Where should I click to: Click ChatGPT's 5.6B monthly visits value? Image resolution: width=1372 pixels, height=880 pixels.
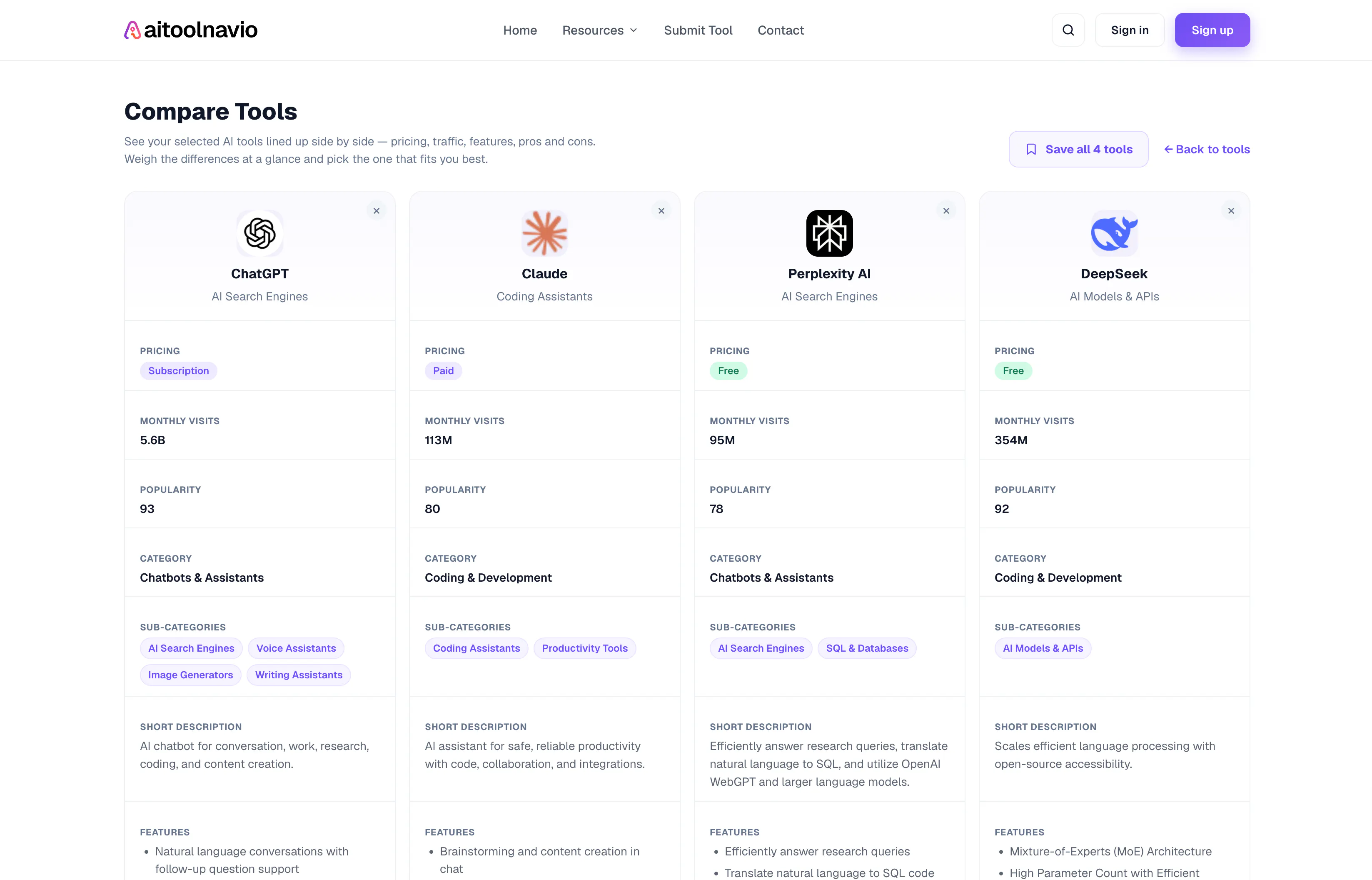(152, 440)
